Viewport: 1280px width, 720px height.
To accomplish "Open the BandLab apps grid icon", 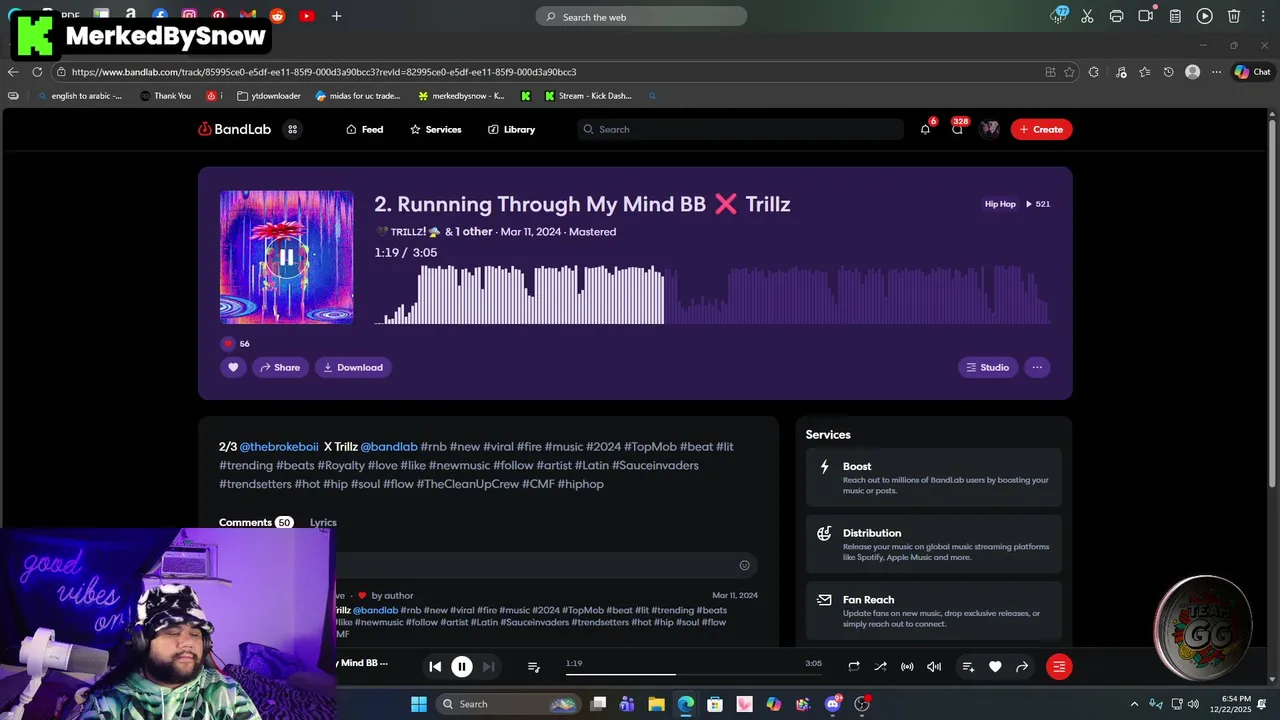I will point(292,129).
